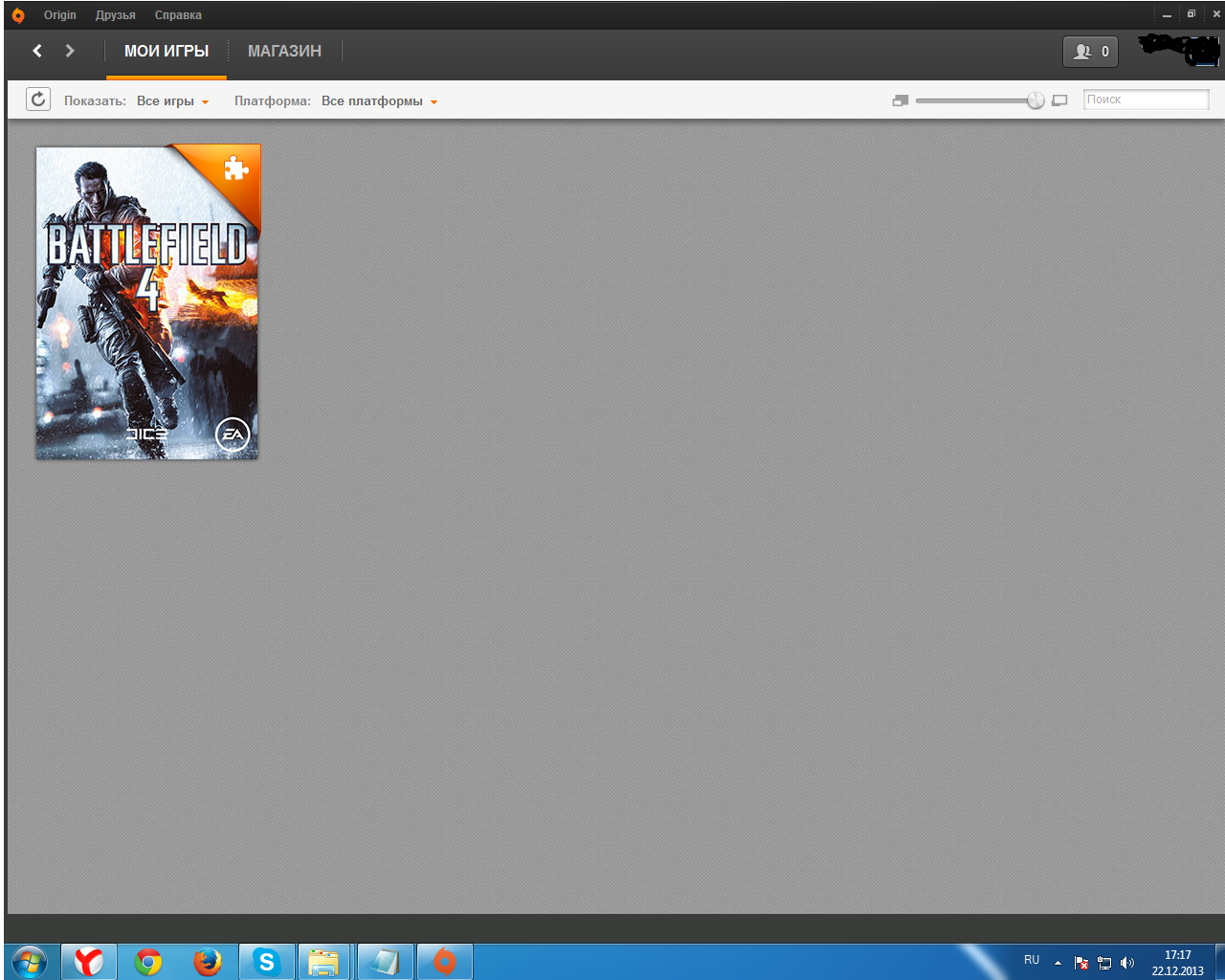The width and height of the screenshot is (1225, 980).
Task: Click the Show desktop button
Action: tap(1219, 962)
